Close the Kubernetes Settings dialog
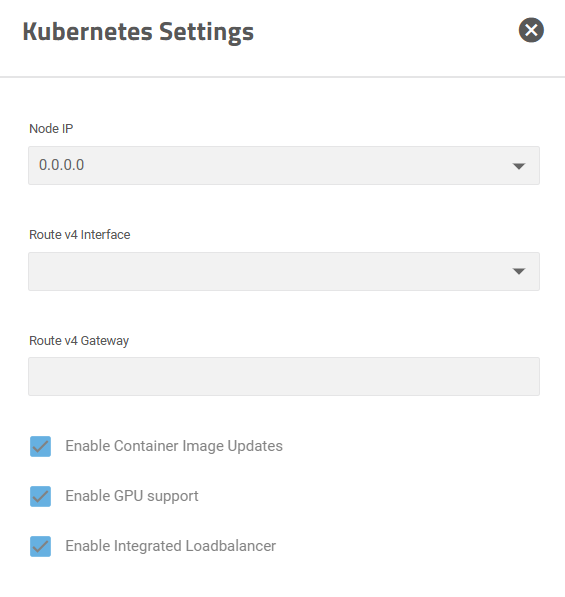The height and width of the screenshot is (597, 565). (x=531, y=30)
